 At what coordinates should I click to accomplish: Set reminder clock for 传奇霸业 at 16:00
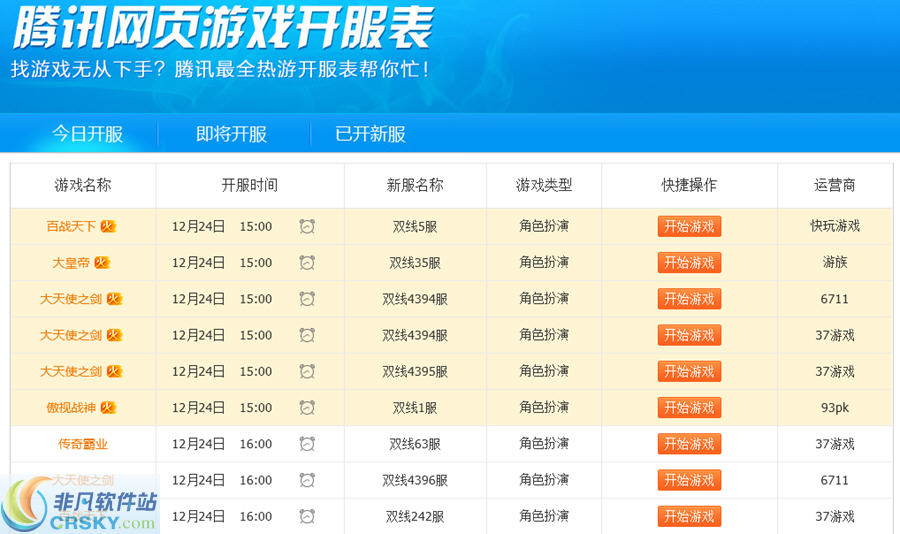click(307, 444)
